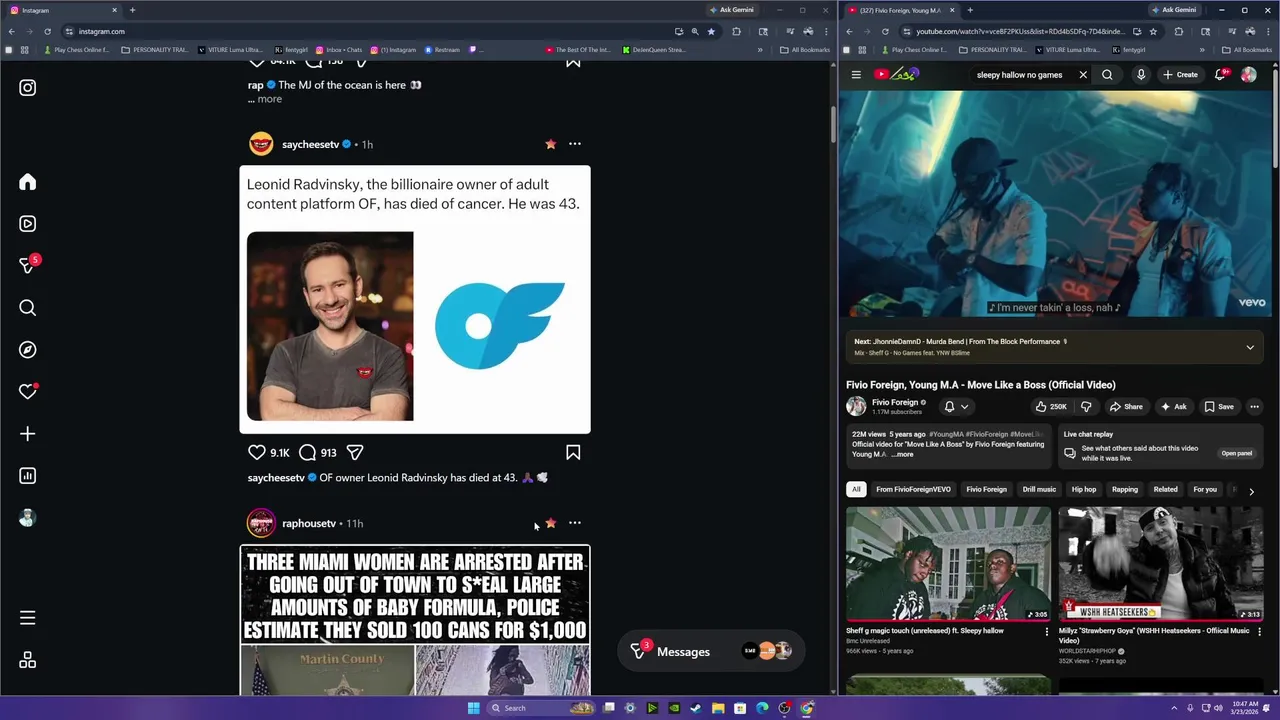Dislike the YouTube video

point(1086,407)
